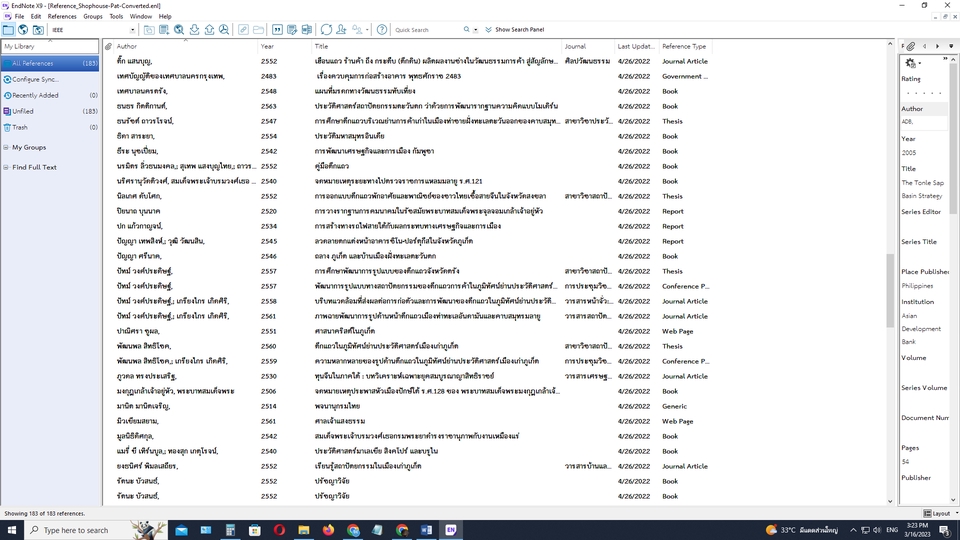Screen dimensions: 960x540
Task: Click Show Search Panel
Action: click(x=514, y=29)
